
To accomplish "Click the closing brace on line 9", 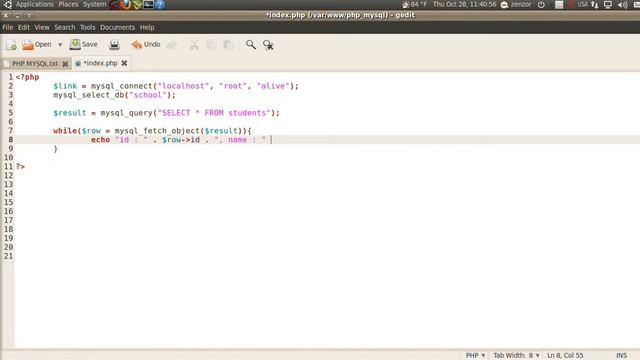I will pos(56,149).
